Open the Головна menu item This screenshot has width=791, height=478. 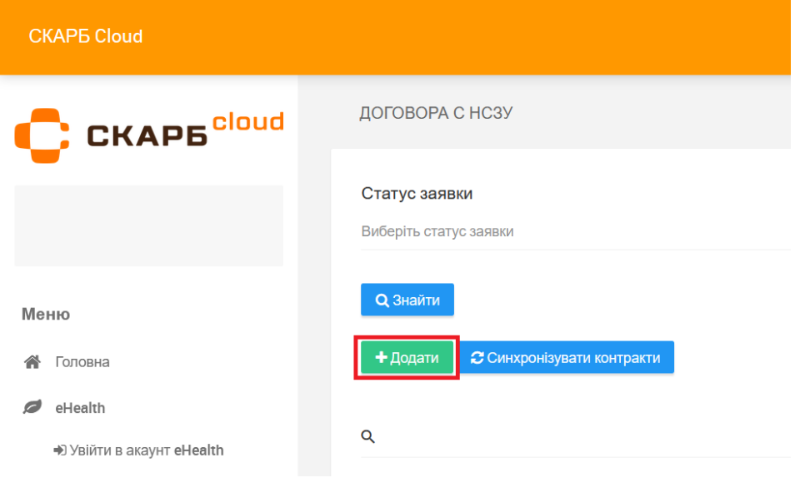(x=82, y=362)
